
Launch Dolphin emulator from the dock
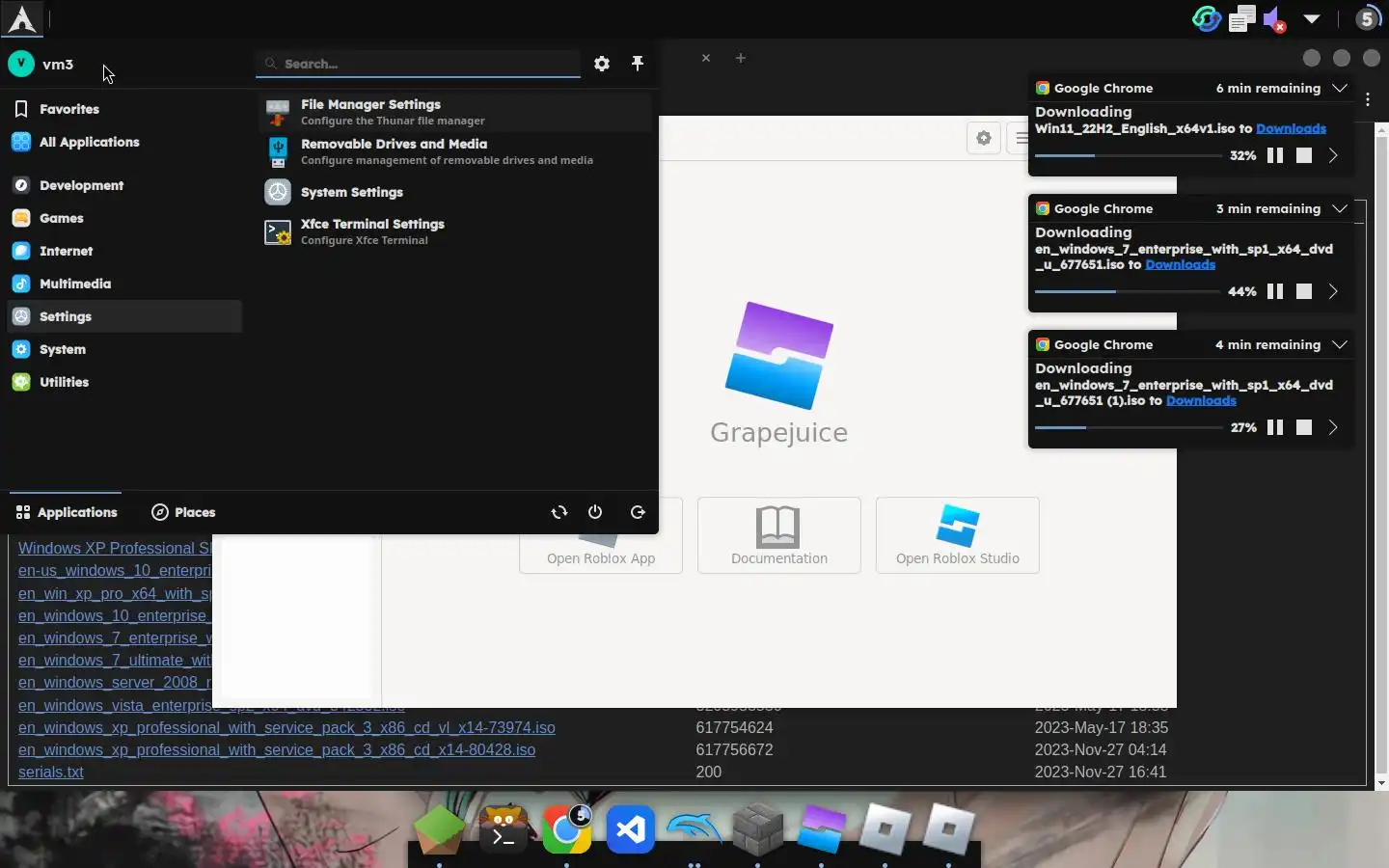pyautogui.click(x=694, y=828)
